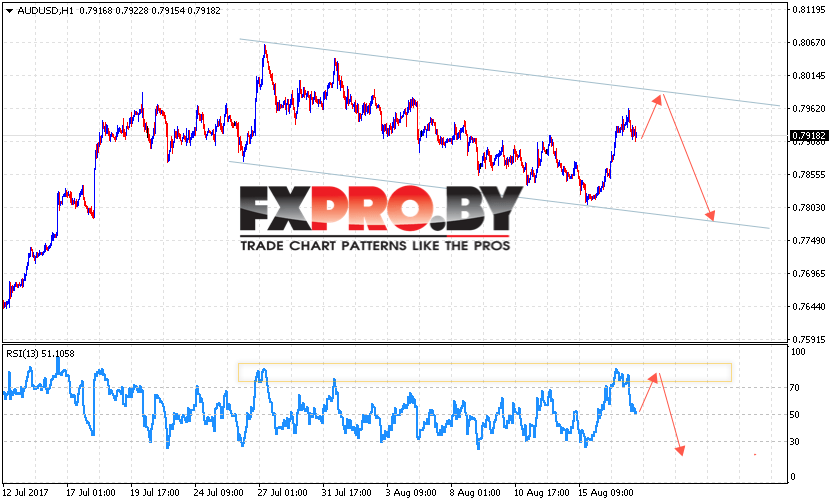830x504 pixels.
Task: Click the AUDUSD,H1 symbol label
Action: tap(46, 11)
